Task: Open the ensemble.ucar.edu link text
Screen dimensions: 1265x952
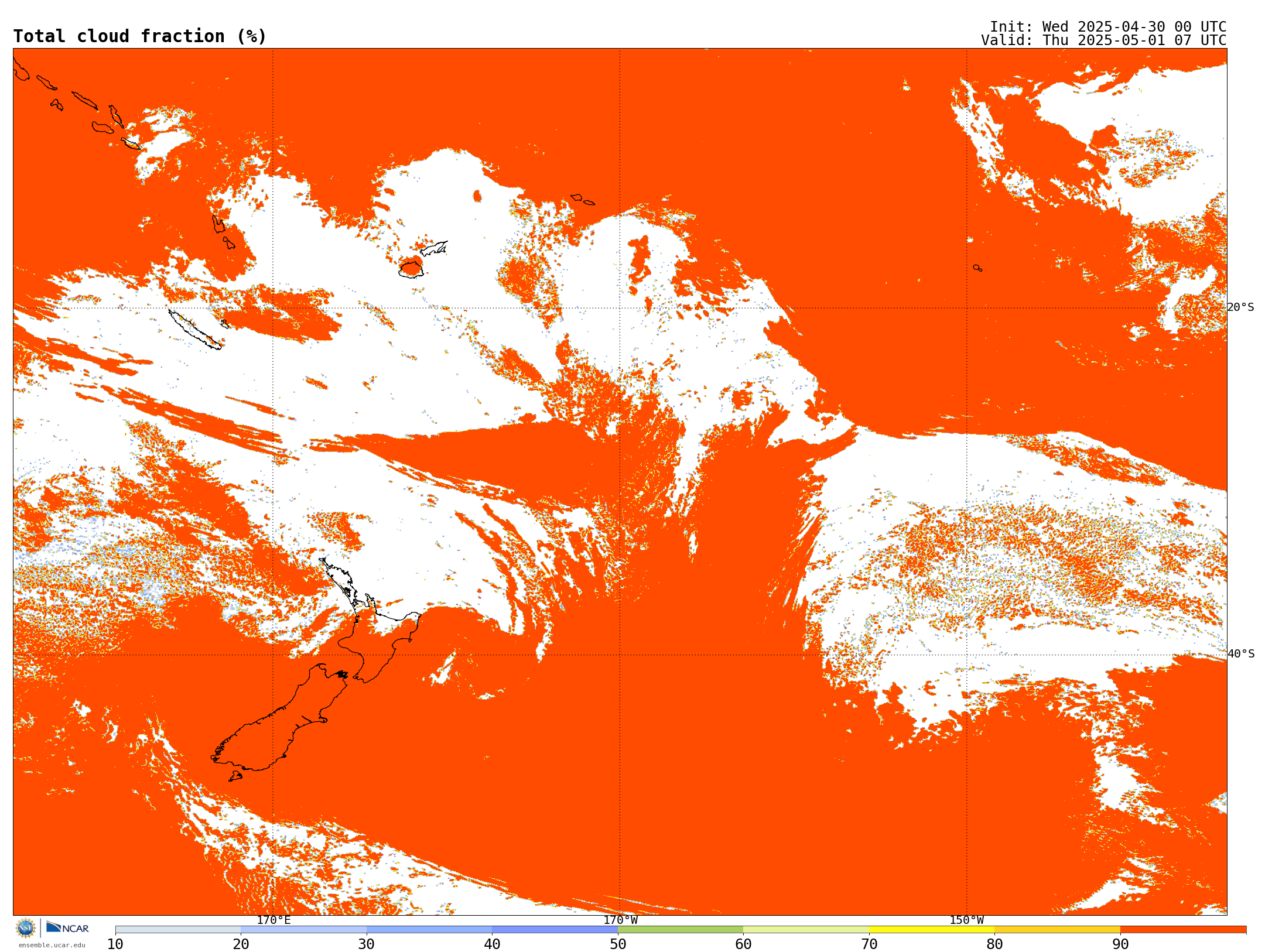Action: click(x=52, y=945)
